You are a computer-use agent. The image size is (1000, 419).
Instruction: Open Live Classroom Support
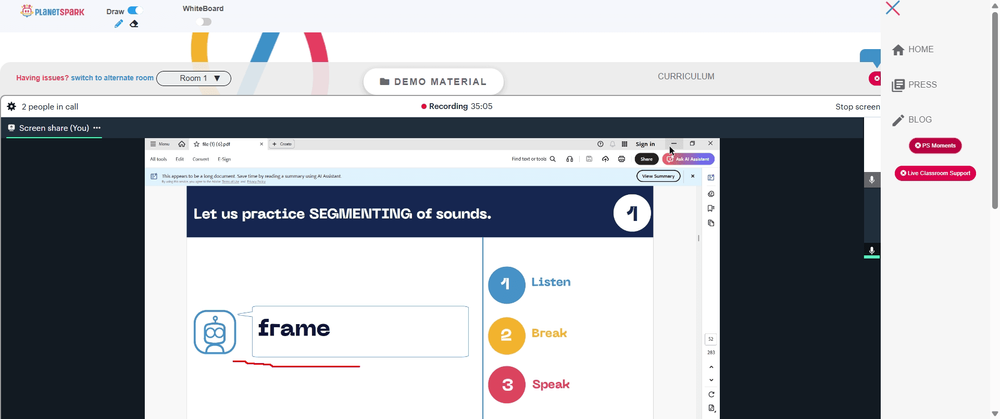935,173
